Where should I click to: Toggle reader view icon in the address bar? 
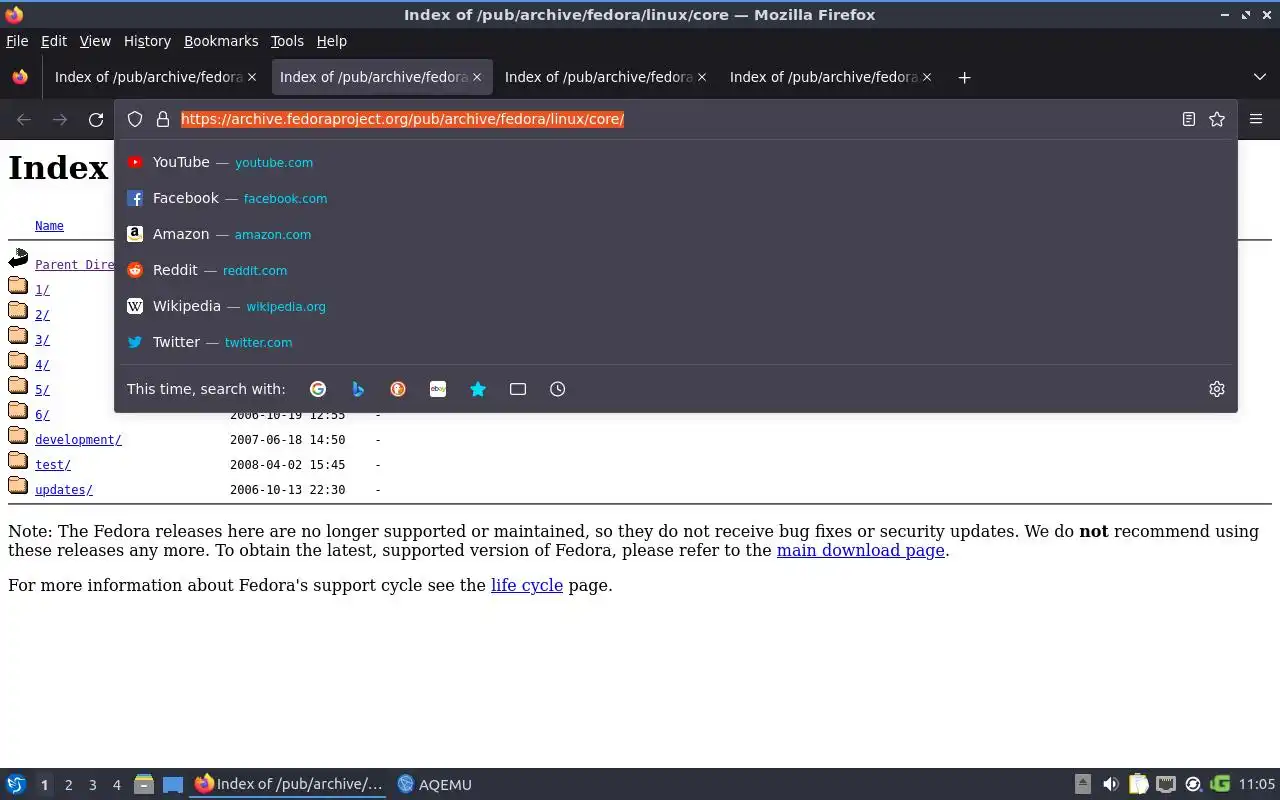coord(1189,119)
